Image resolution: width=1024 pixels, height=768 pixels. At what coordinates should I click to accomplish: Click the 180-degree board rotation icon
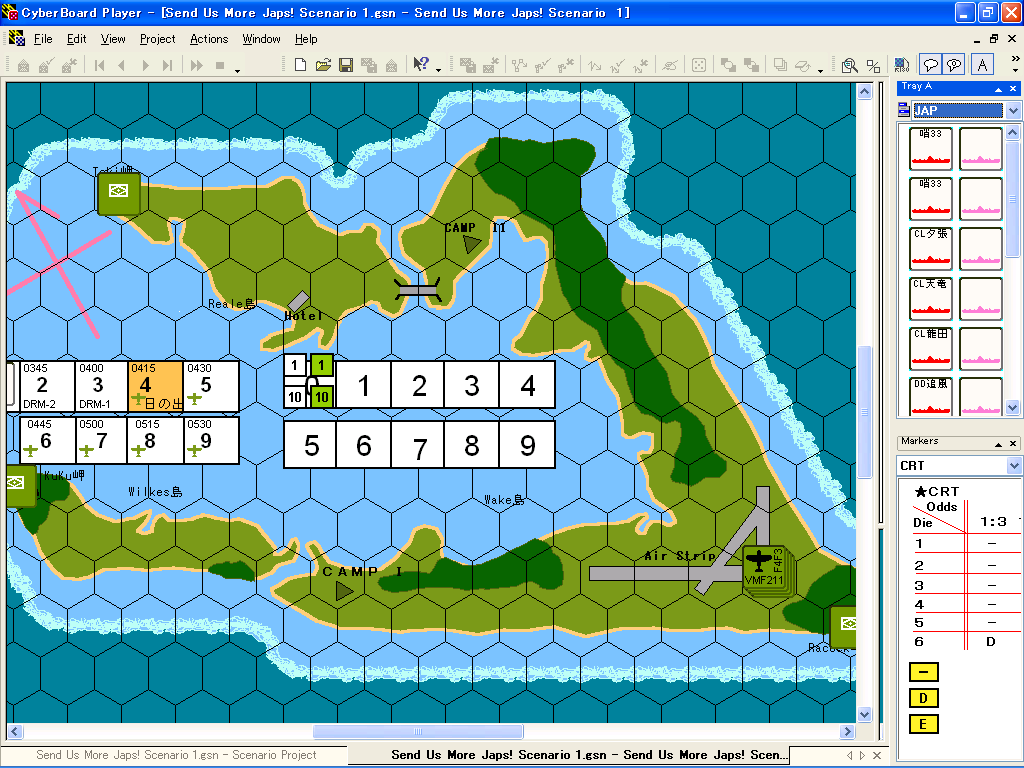(902, 65)
